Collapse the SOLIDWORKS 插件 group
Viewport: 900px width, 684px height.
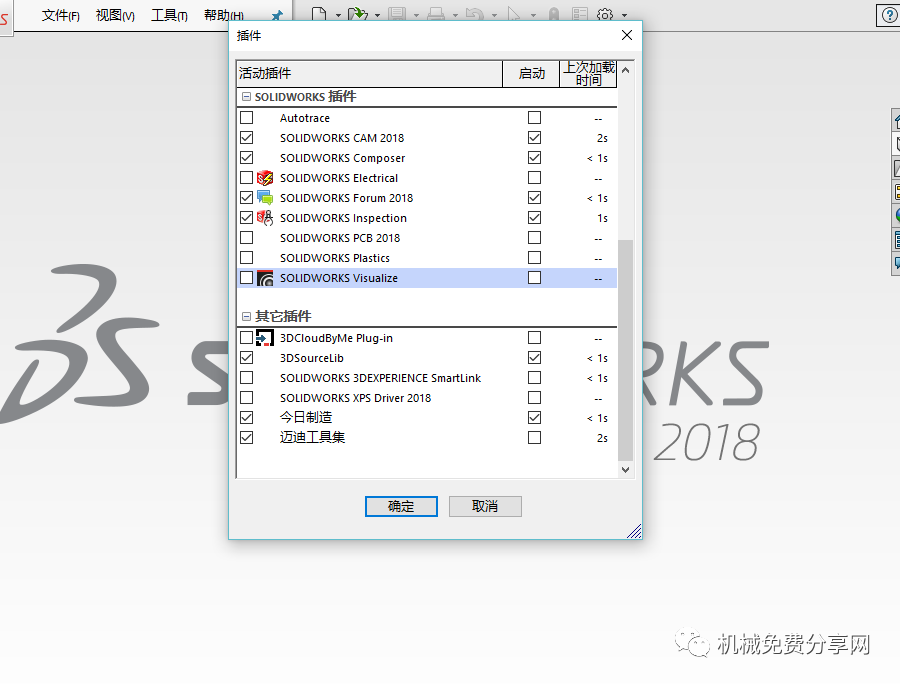246,97
